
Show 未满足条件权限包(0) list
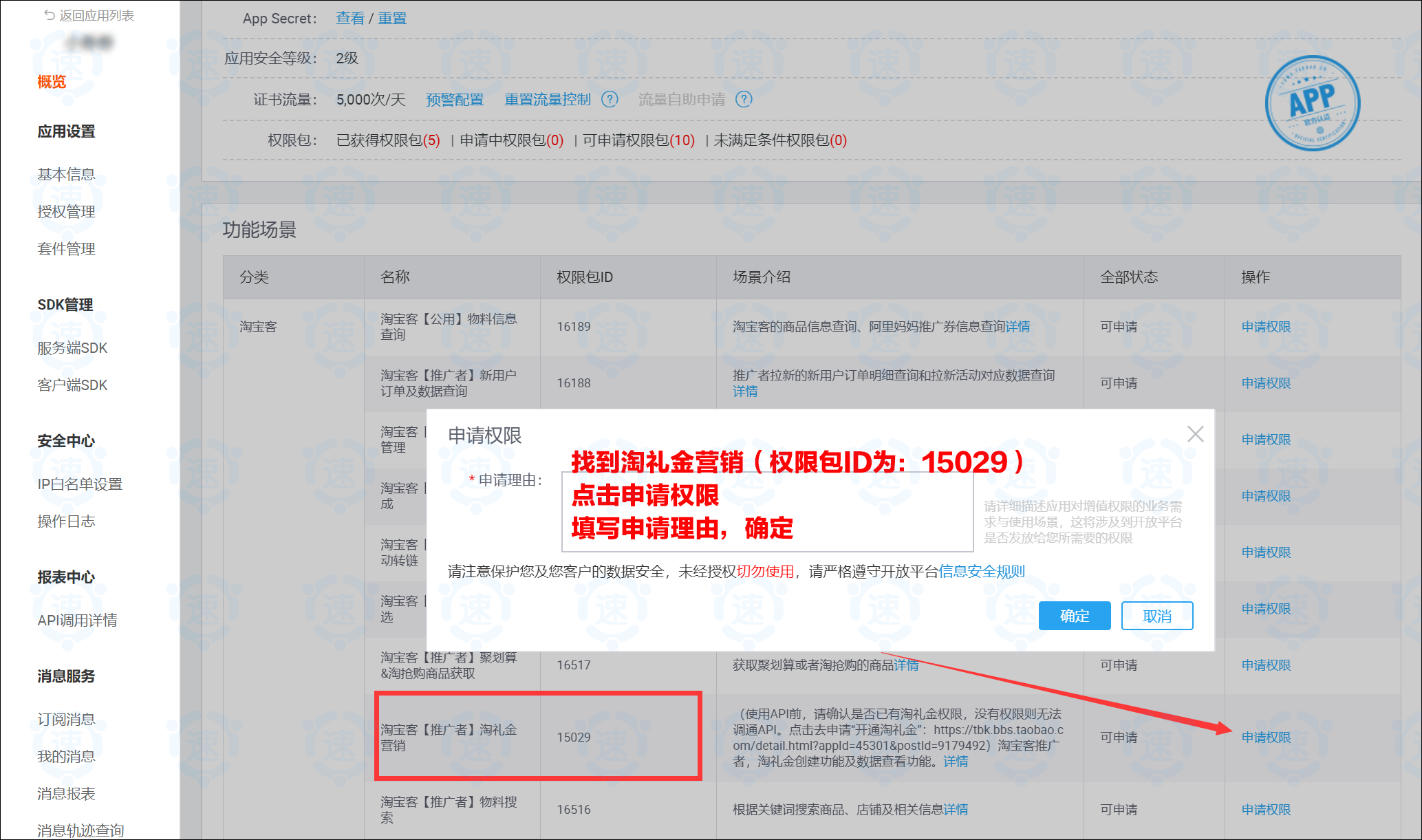780,140
